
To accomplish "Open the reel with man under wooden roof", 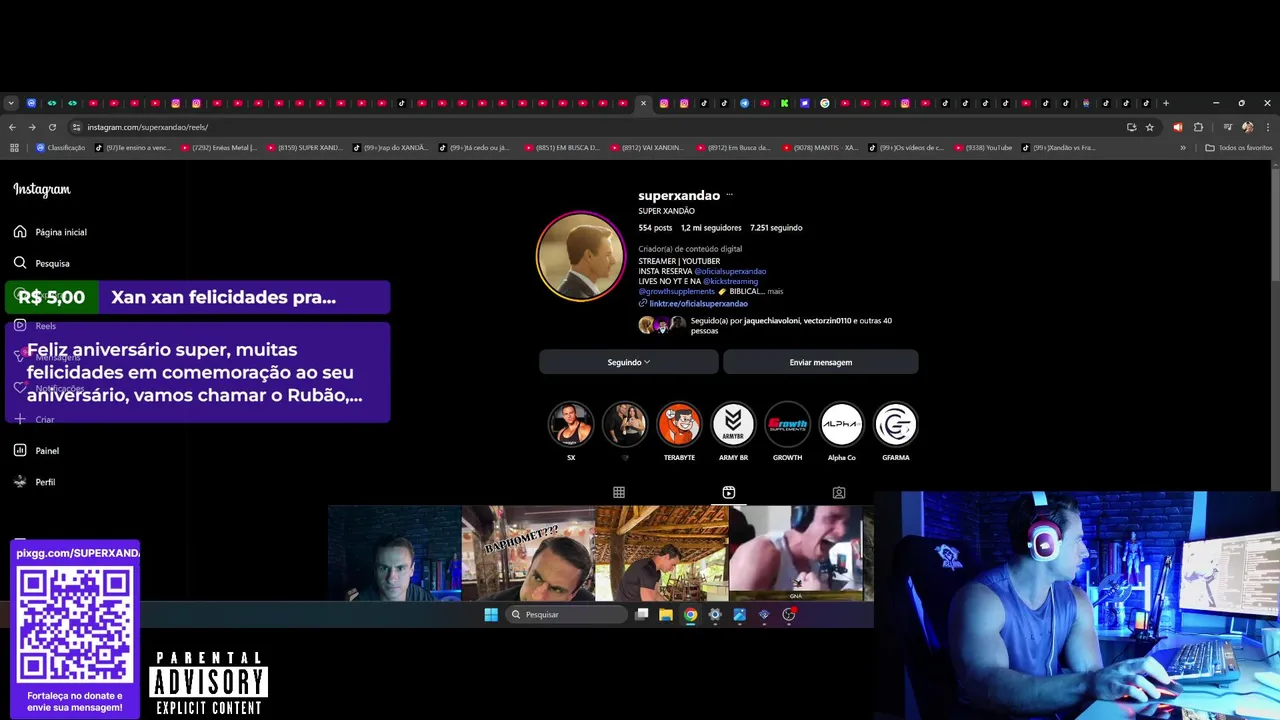I will [662, 553].
